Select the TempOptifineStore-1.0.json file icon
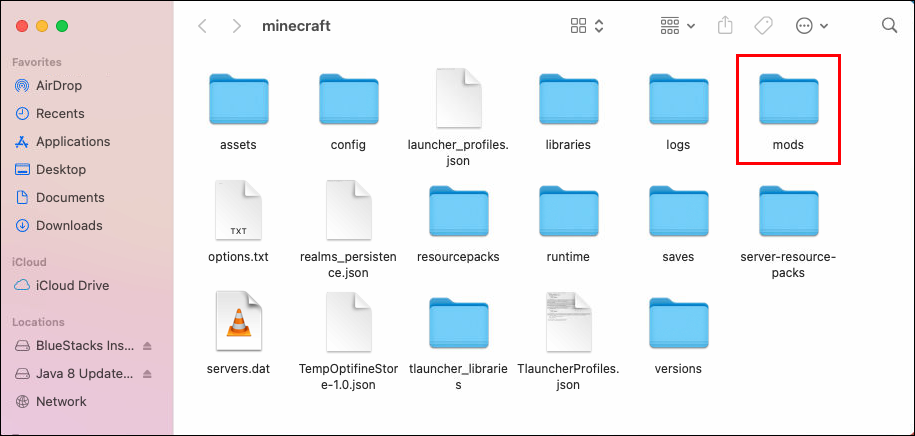The height and width of the screenshot is (436, 915). 348,322
